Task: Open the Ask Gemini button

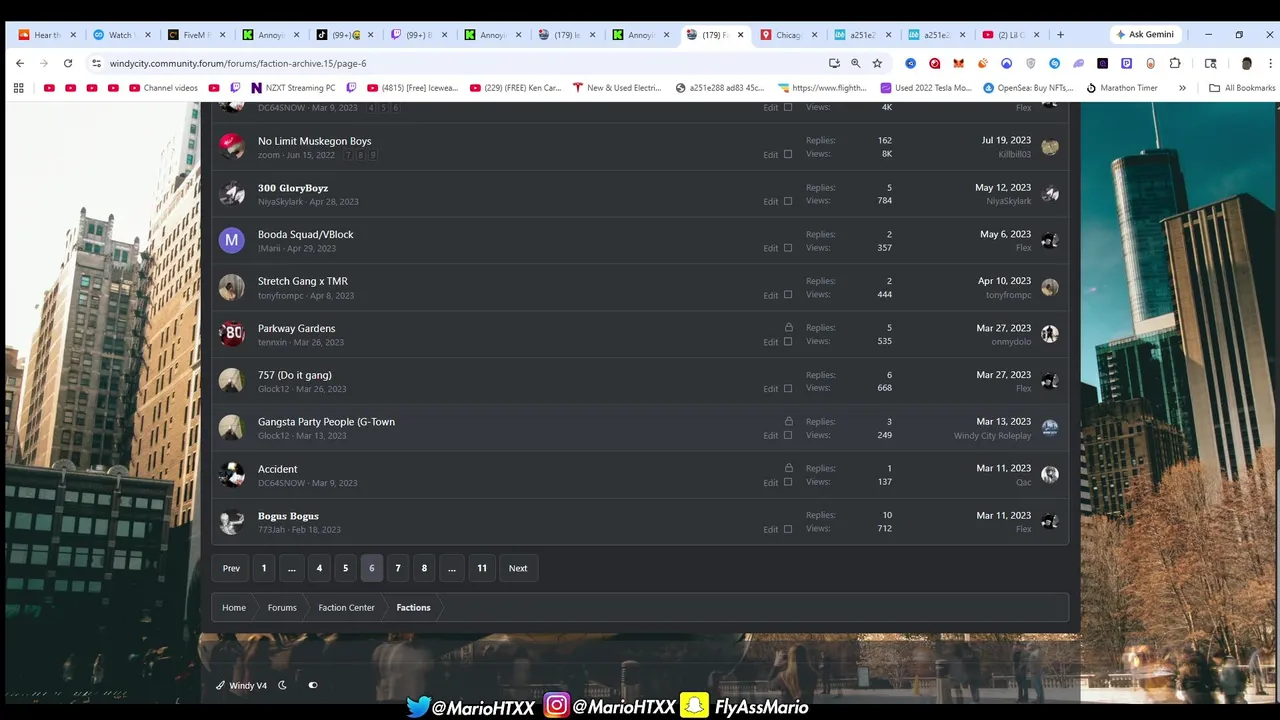Action: point(1146,35)
